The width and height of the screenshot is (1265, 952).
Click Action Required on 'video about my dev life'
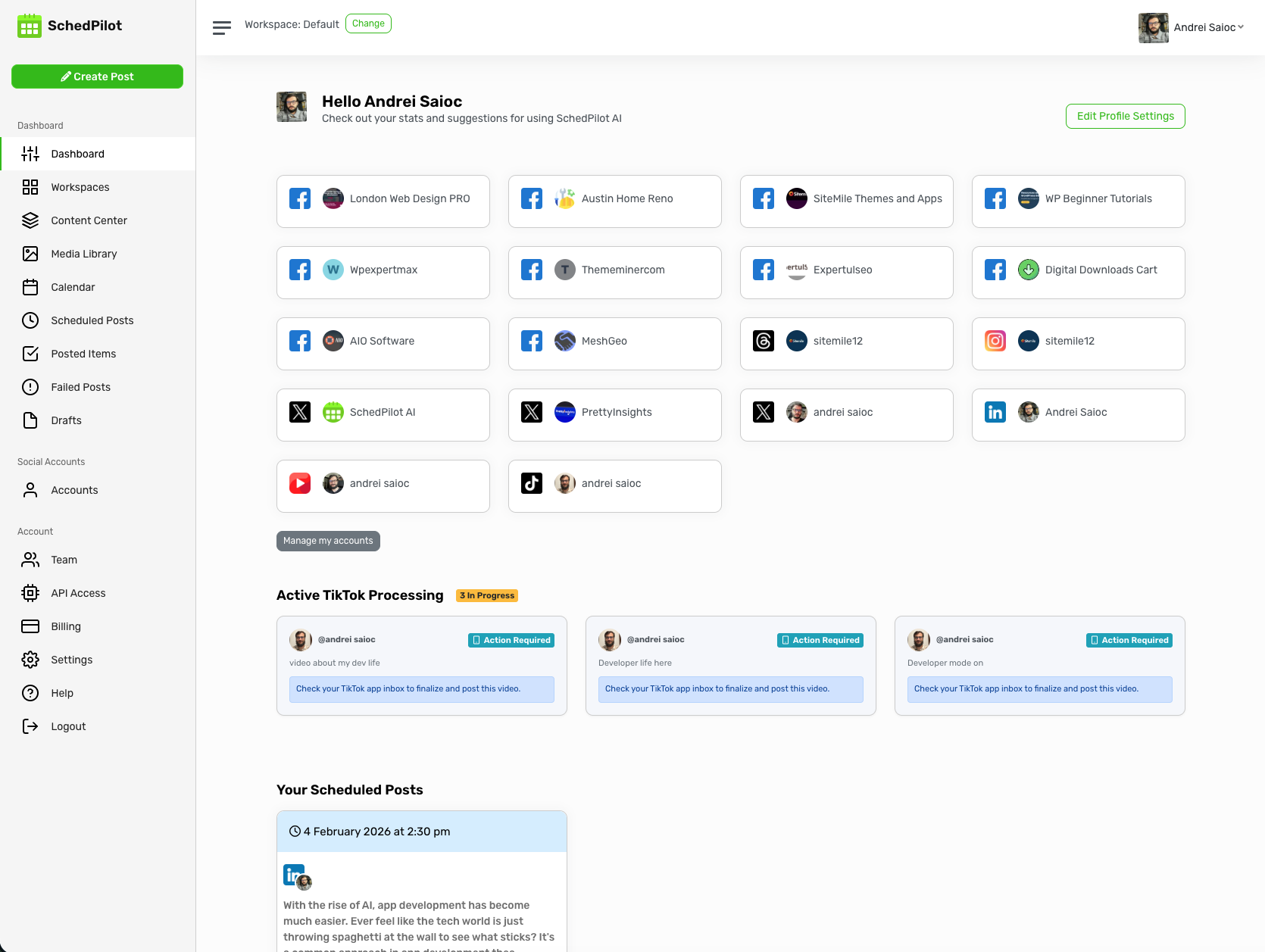pos(511,640)
